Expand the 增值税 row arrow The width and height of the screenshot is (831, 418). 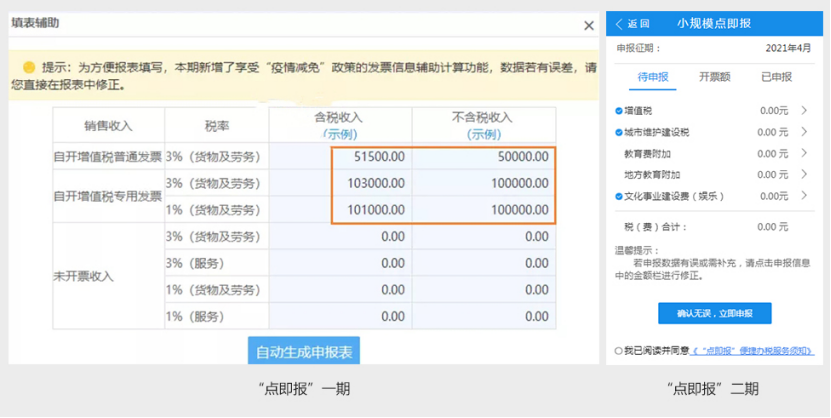[804, 110]
